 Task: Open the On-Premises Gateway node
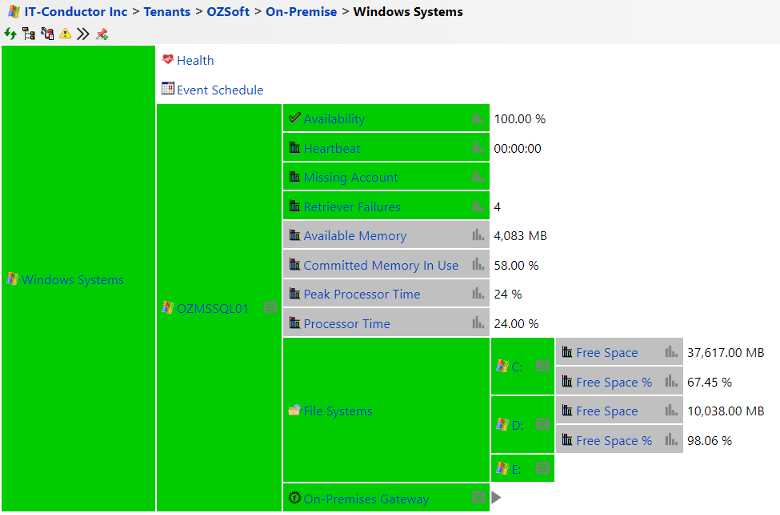tap(366, 499)
